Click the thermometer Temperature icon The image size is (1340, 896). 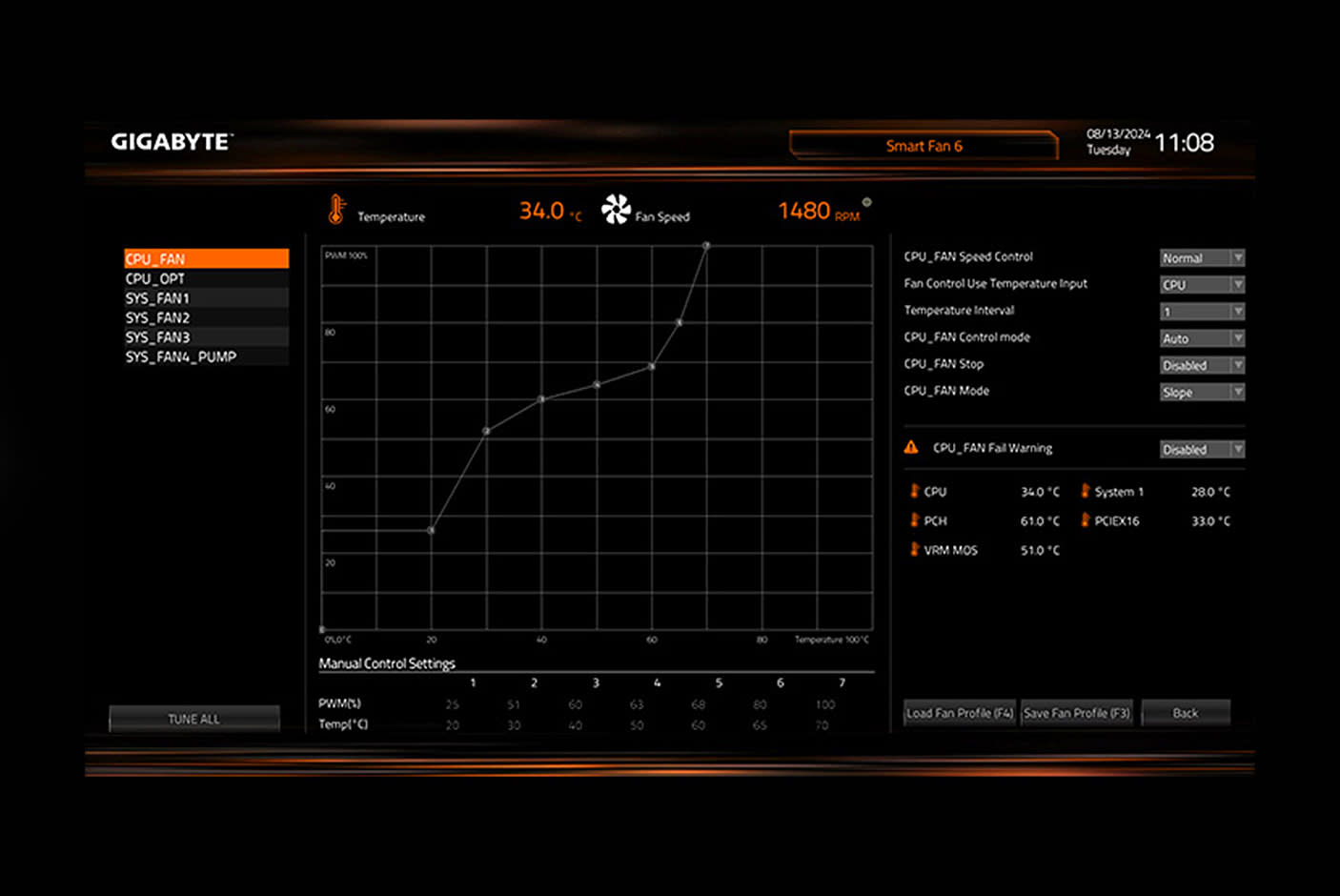point(337,210)
